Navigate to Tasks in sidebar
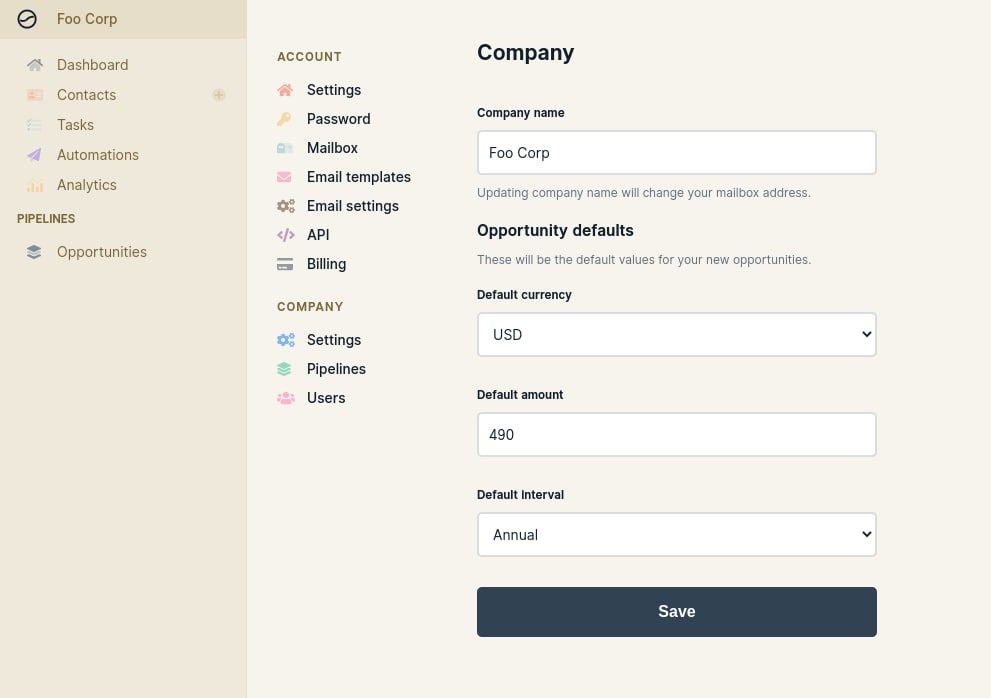The width and height of the screenshot is (991, 698). pyautogui.click(x=75, y=125)
